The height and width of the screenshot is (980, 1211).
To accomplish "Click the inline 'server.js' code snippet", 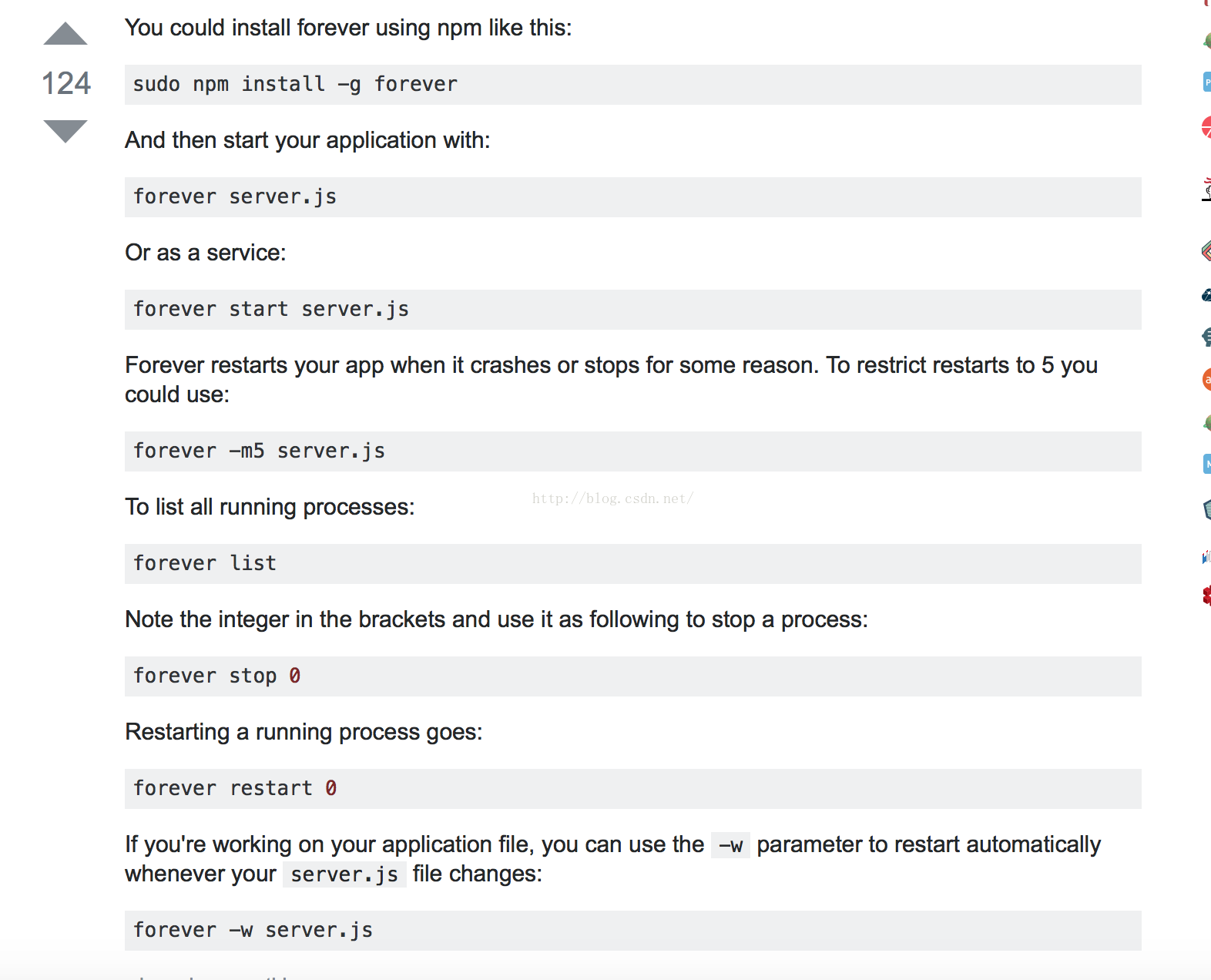I will (344, 874).
